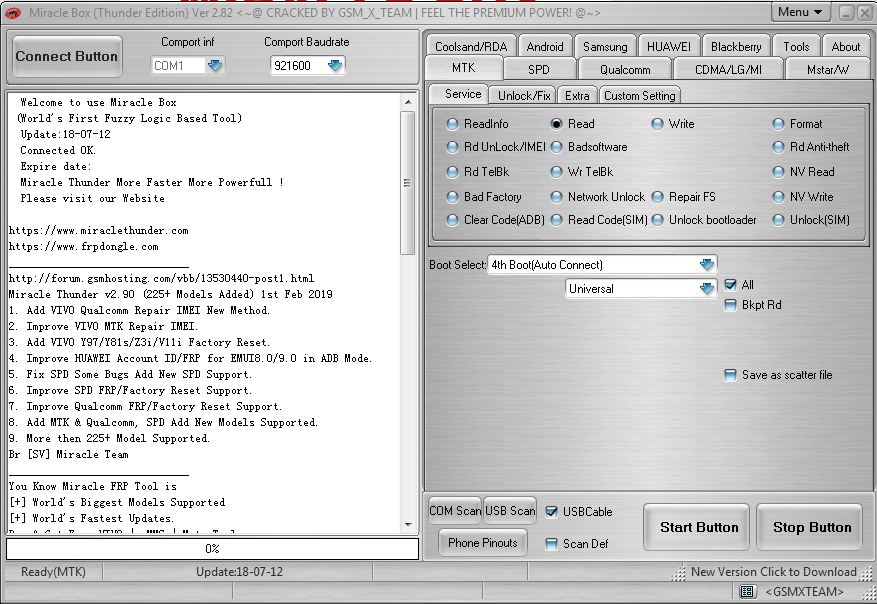Select the Mstar/W tab
Image resolution: width=877 pixels, height=604 pixels.
828,69
